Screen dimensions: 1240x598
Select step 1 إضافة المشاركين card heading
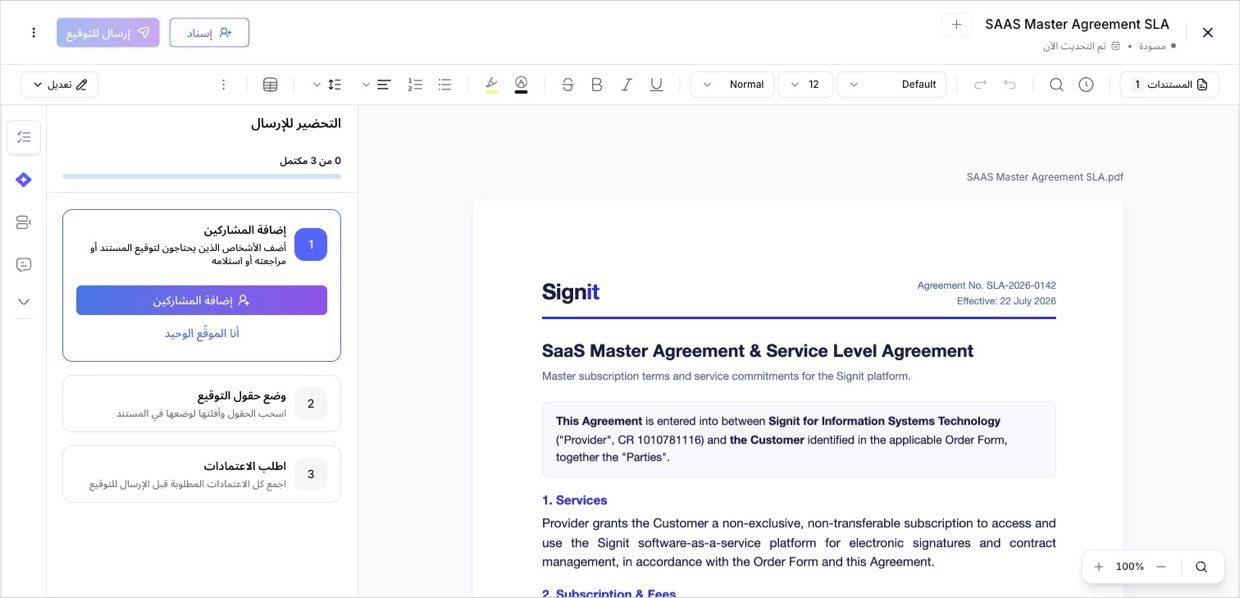(245, 230)
